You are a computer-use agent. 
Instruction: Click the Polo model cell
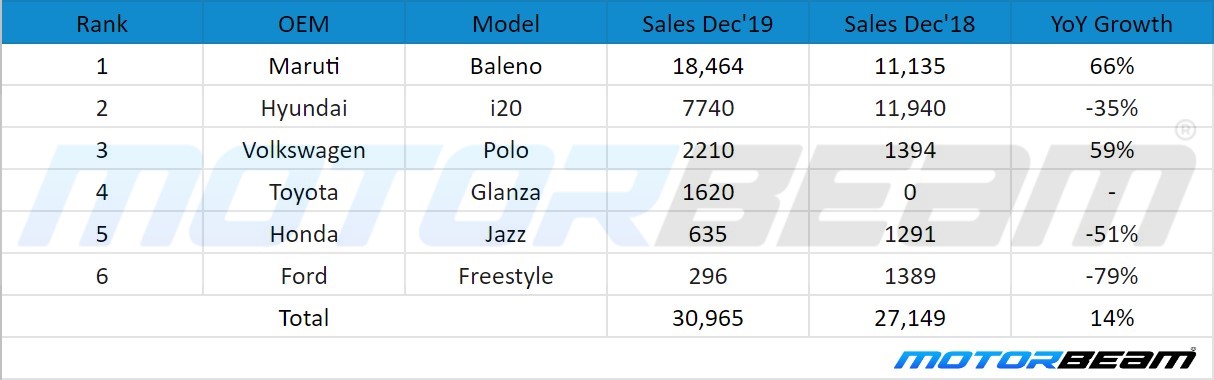(506, 150)
